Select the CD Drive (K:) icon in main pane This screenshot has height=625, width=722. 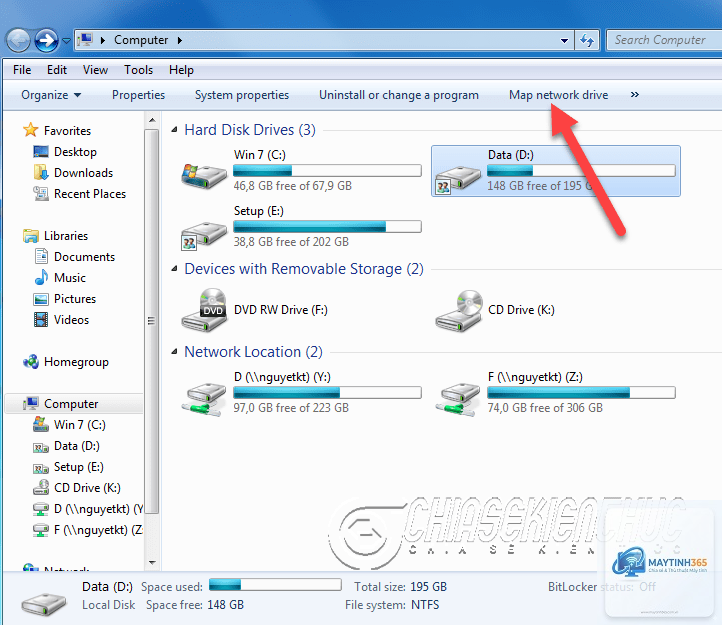click(459, 311)
